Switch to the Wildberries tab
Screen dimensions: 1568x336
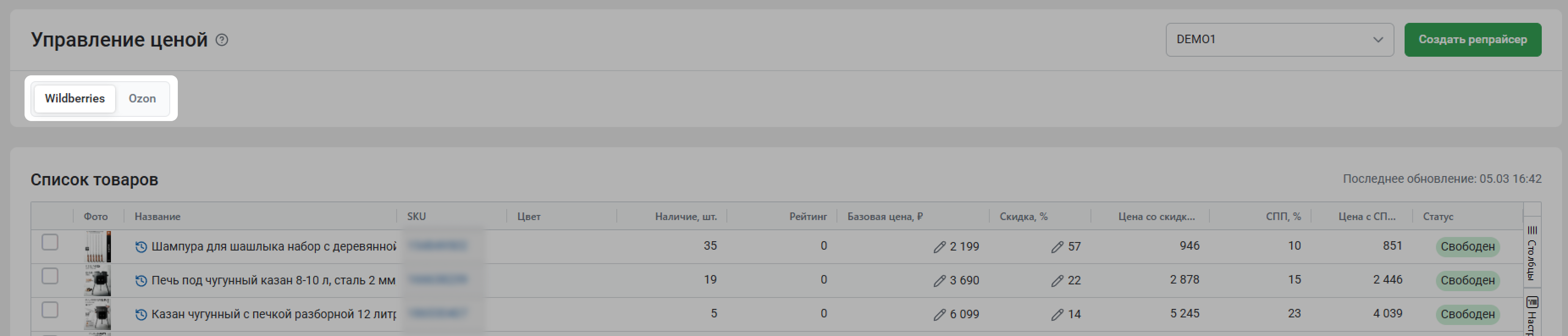[x=75, y=99]
